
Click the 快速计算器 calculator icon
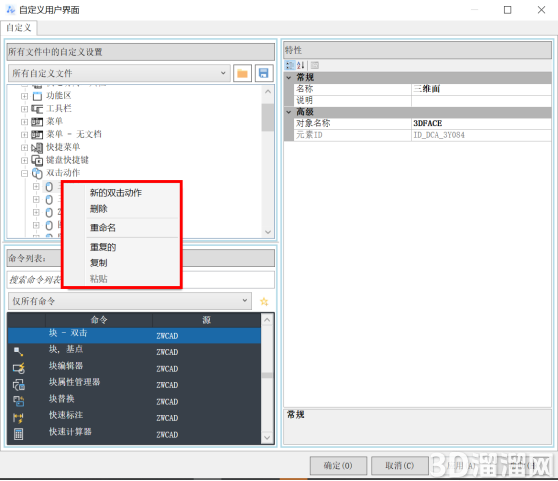[19, 434]
